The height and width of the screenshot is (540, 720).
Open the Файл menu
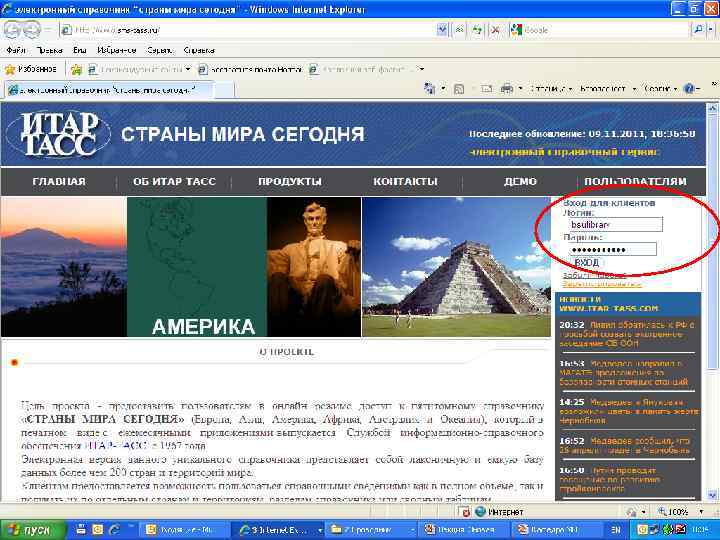16,50
